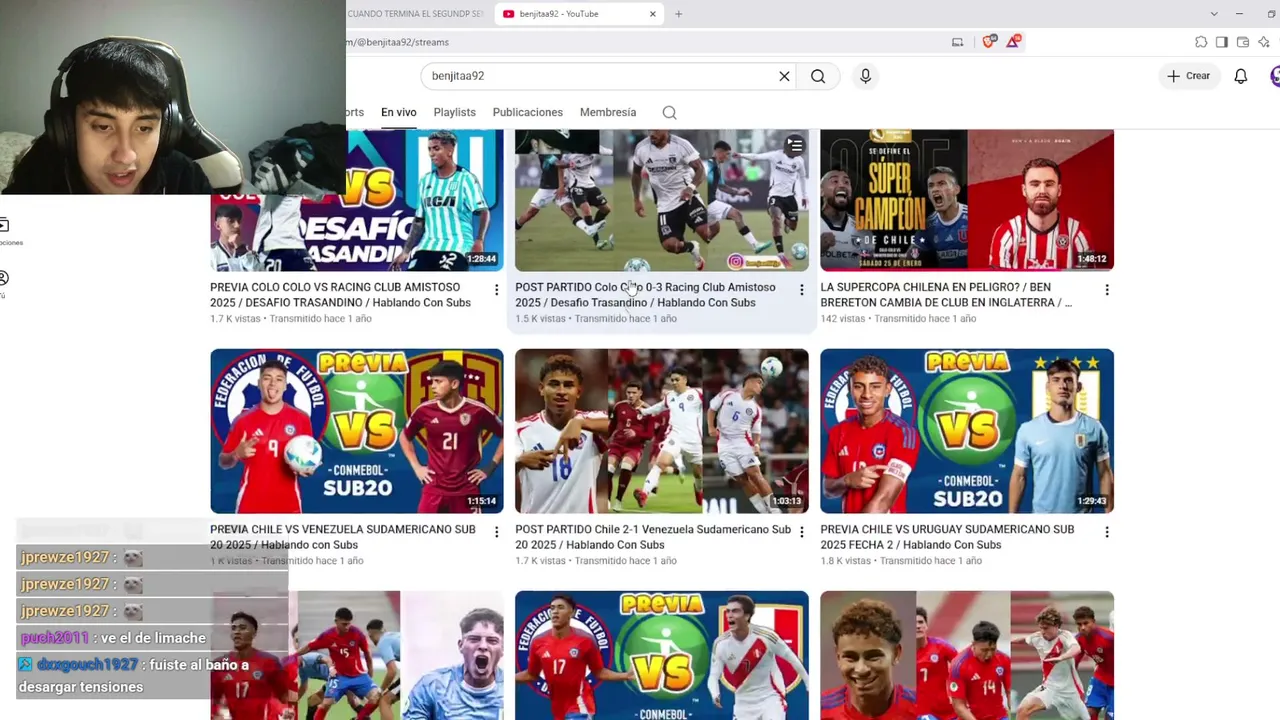Click the 1:29:43 duration badge

1092,501
